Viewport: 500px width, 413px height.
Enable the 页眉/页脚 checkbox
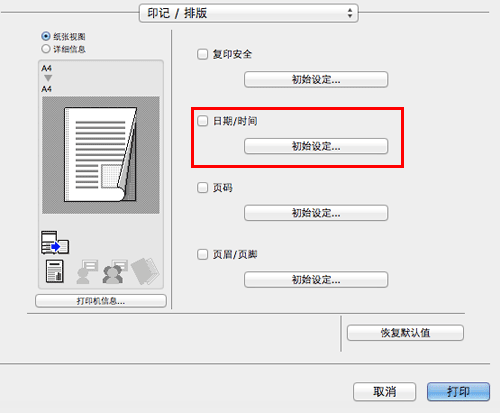[202, 255]
